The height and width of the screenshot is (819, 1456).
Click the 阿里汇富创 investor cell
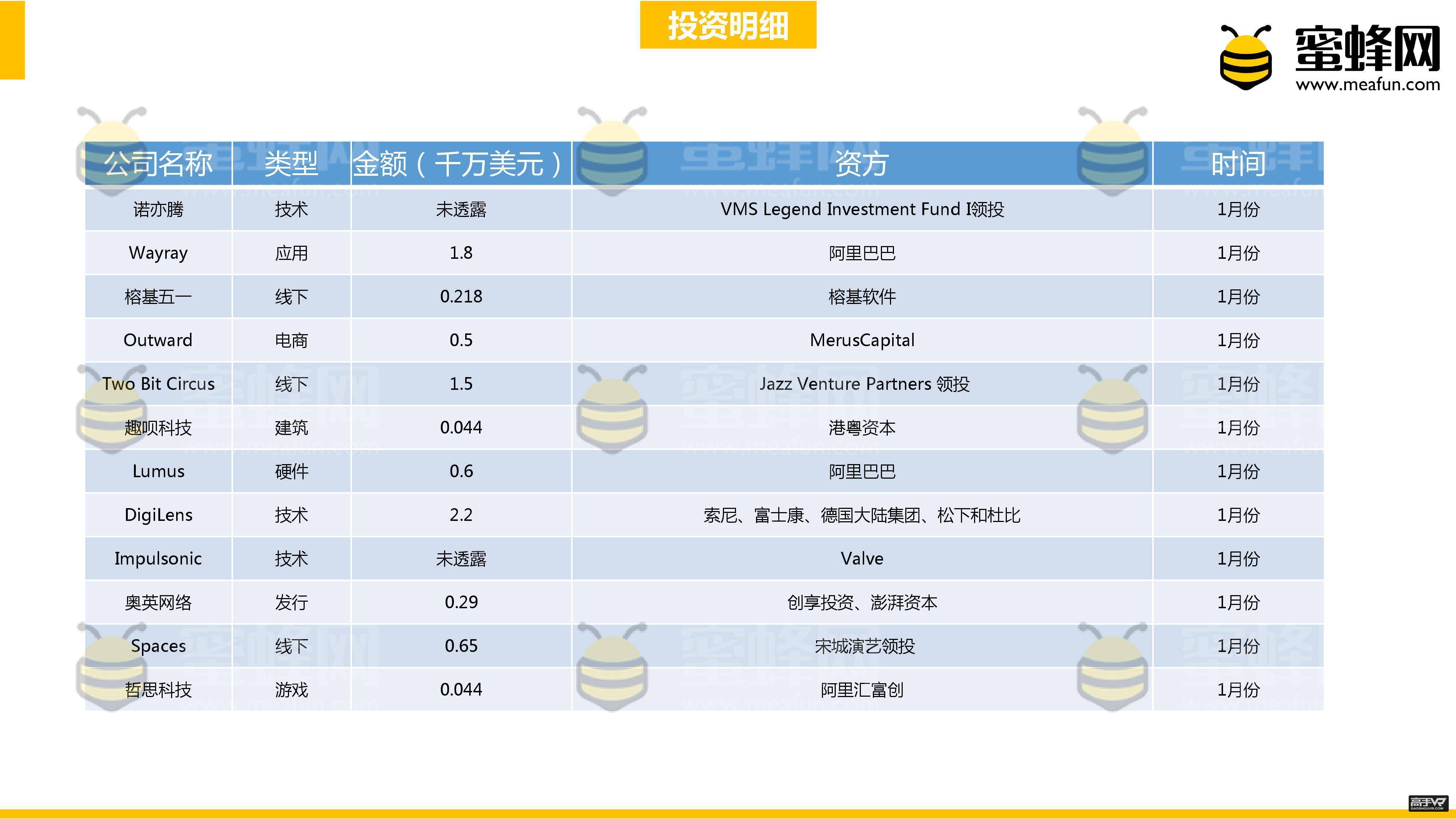[862, 689]
